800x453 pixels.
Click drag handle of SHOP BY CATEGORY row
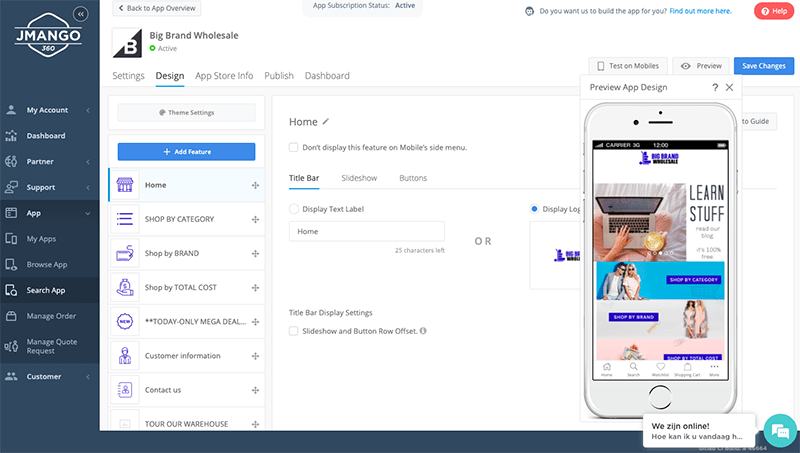[x=255, y=219]
